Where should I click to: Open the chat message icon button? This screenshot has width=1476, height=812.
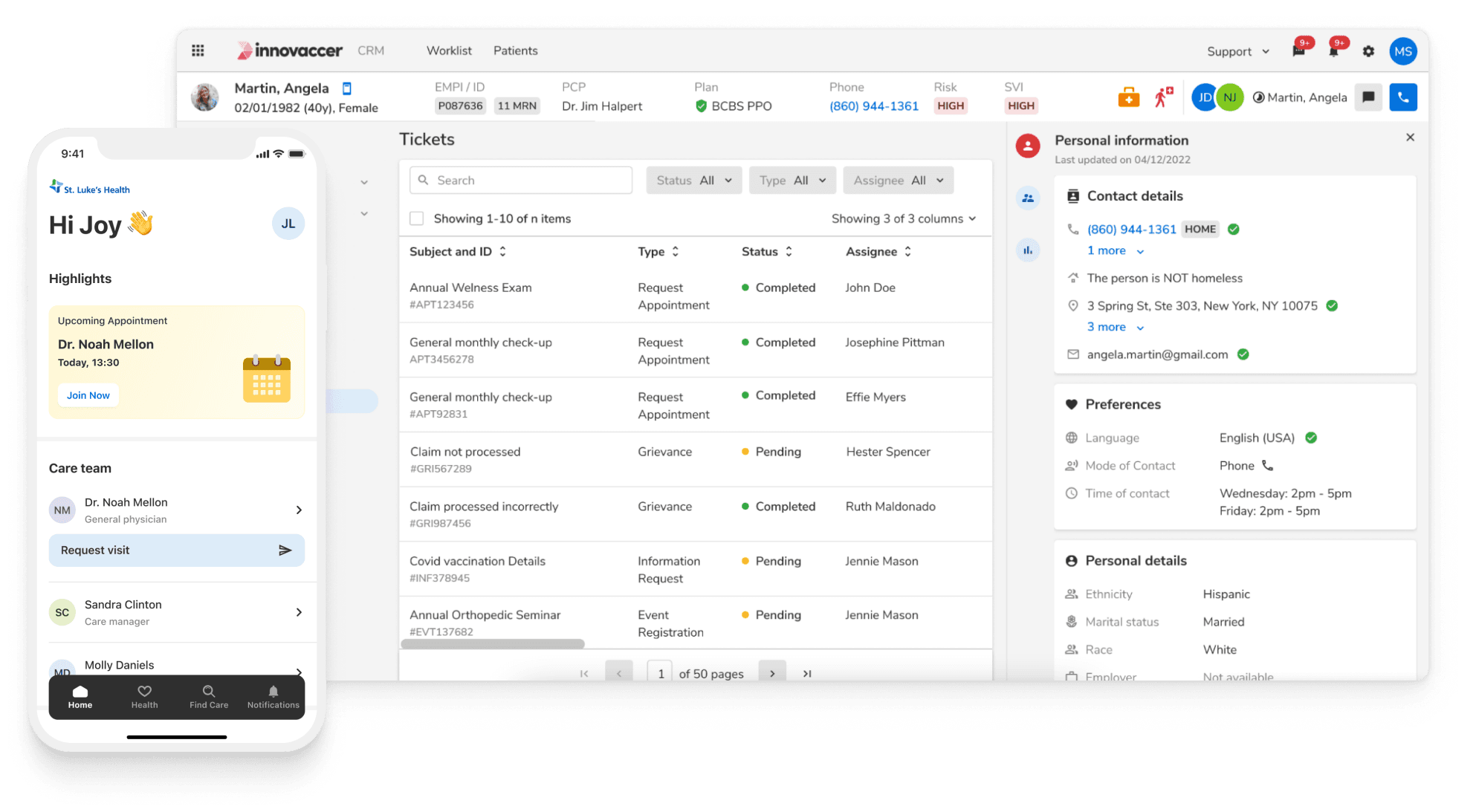(1368, 97)
